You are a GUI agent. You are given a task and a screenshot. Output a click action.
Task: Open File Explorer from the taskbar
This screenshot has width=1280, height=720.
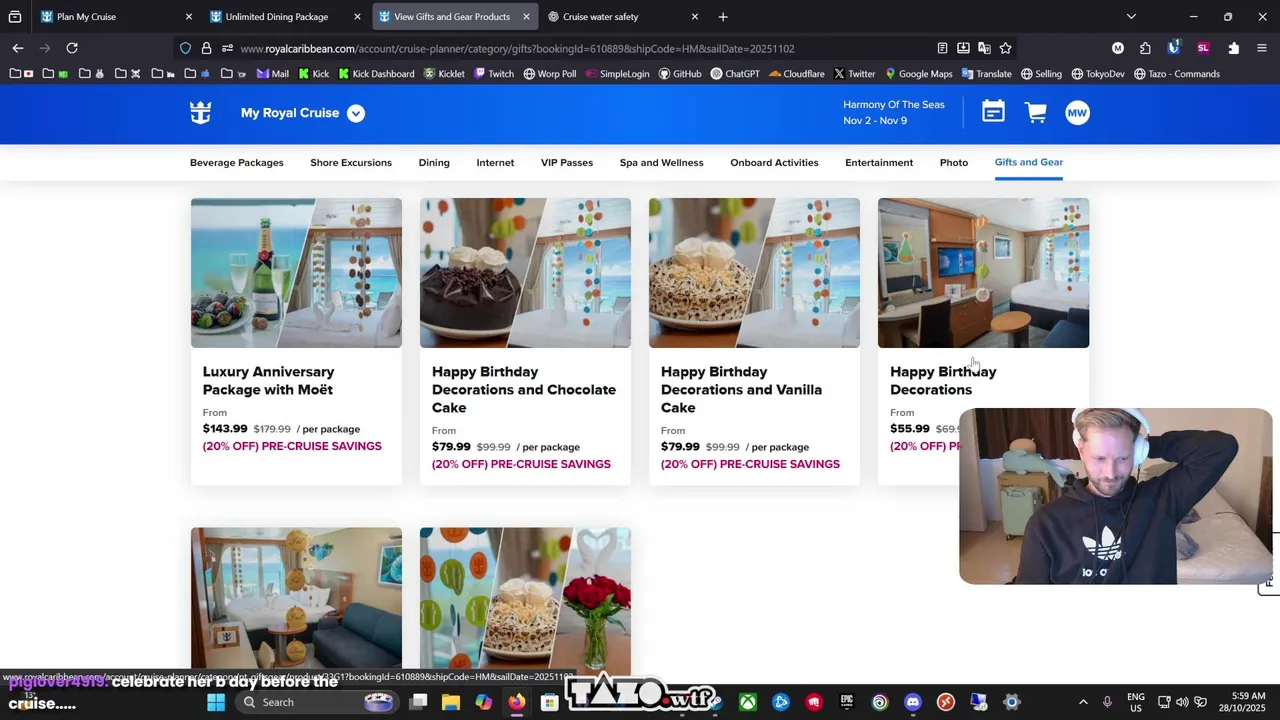[451, 702]
